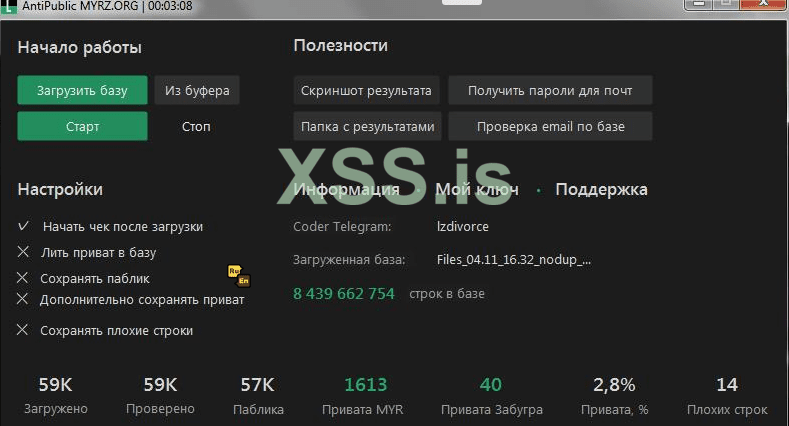
Task: Click the 59K Загружено counter
Action: pyautogui.click(x=56, y=395)
